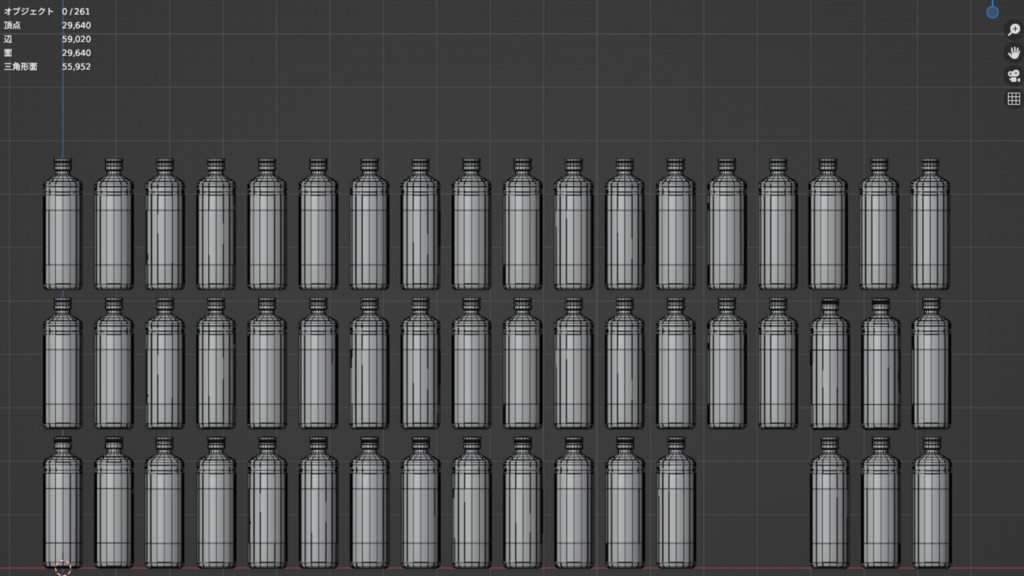Select the rightmost bottle in the bottom row
Screen dimensions: 1024x576
(x=930, y=510)
